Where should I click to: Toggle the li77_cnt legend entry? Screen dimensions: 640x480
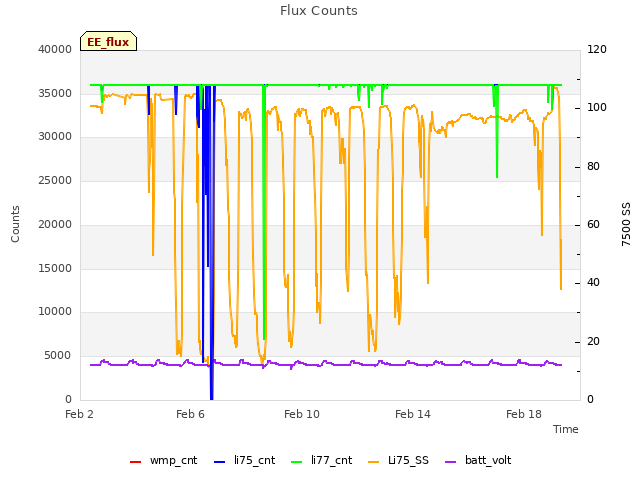pyautogui.click(x=321, y=460)
